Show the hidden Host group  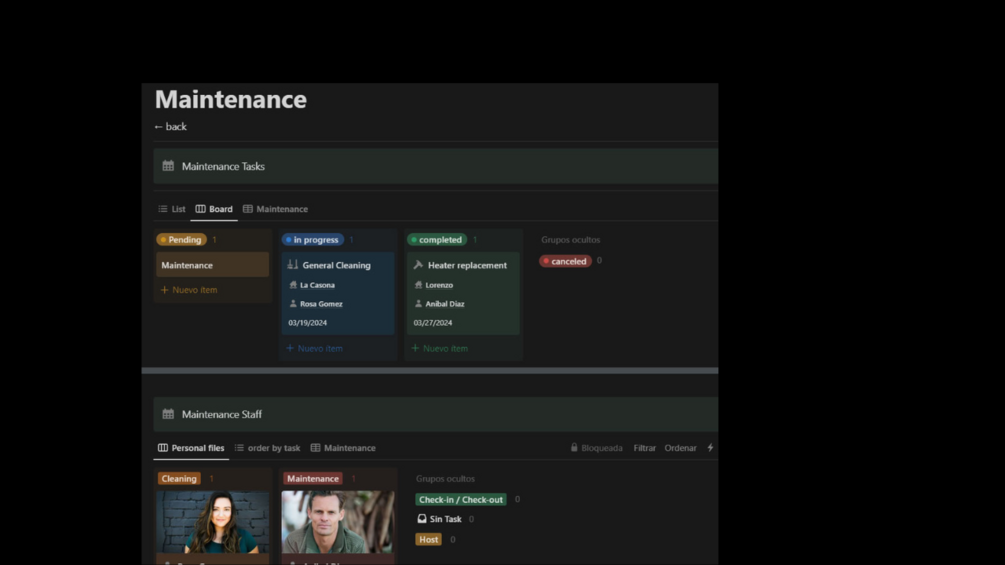pyautogui.click(x=429, y=539)
